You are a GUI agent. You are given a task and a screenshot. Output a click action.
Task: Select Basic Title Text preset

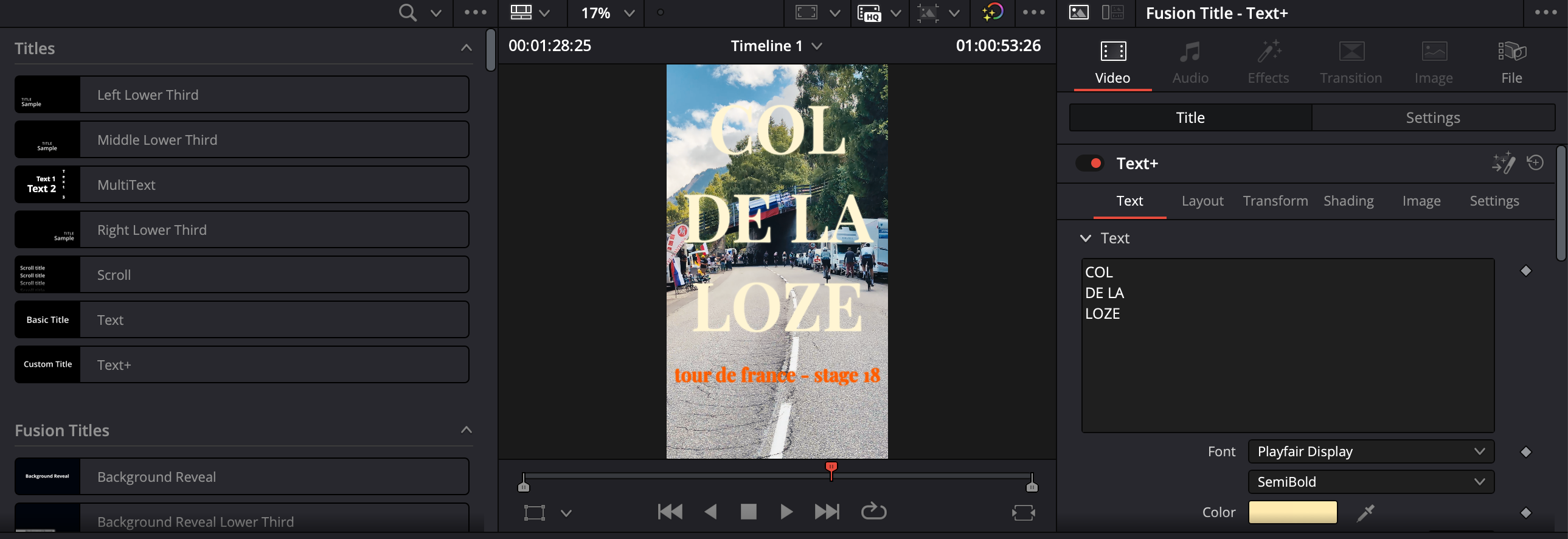241,320
